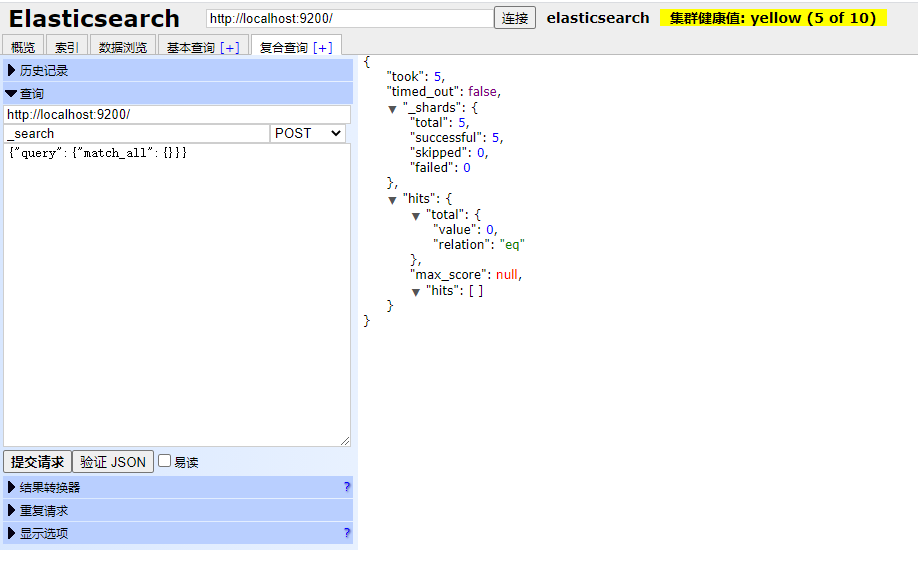Image resolution: width=918 pixels, height=566 pixels.
Task: Open the POST method dropdown
Action: tap(307, 133)
